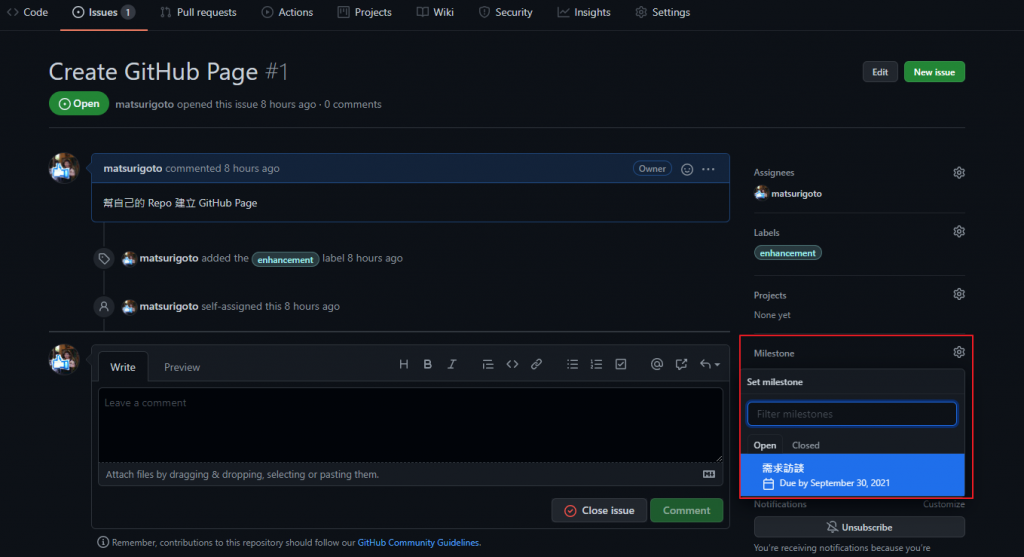1024x557 pixels.
Task: Insert heading via toolbar H icon
Action: (x=404, y=364)
